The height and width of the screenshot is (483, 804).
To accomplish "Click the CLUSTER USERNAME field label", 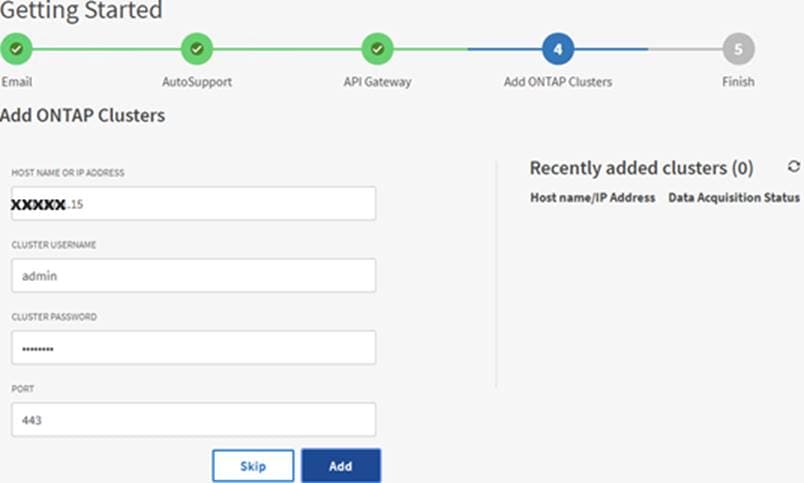I will point(54,245).
